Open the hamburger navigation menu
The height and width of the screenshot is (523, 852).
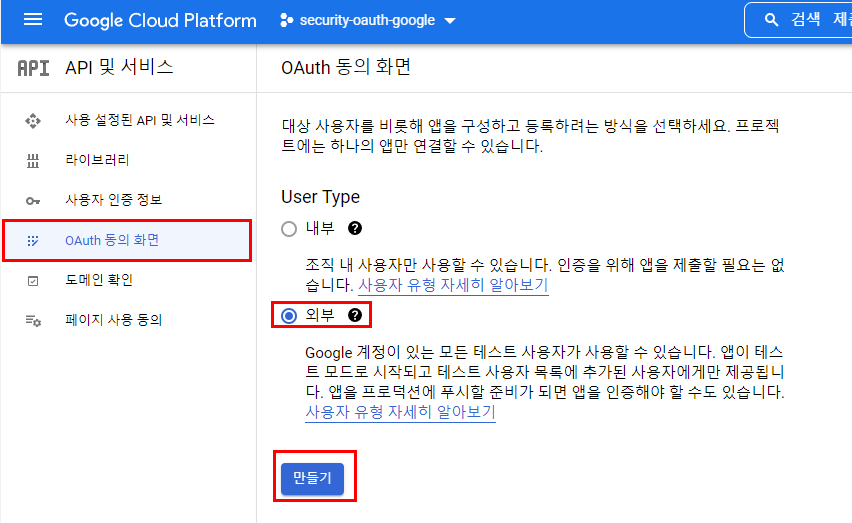click(x=33, y=20)
